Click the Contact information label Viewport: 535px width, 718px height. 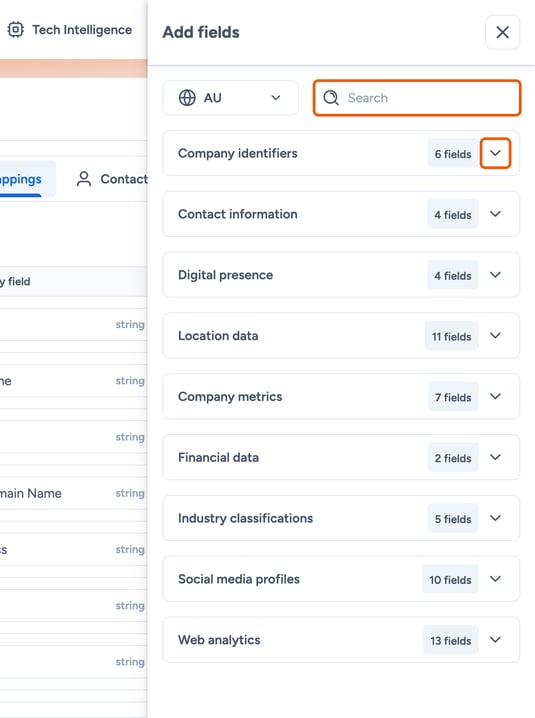(238, 214)
